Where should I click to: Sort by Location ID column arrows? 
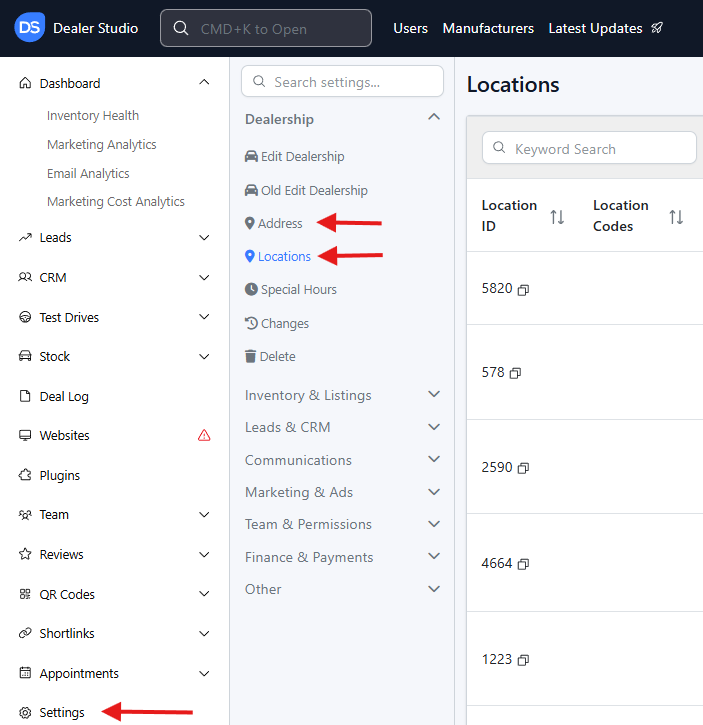tap(557, 216)
